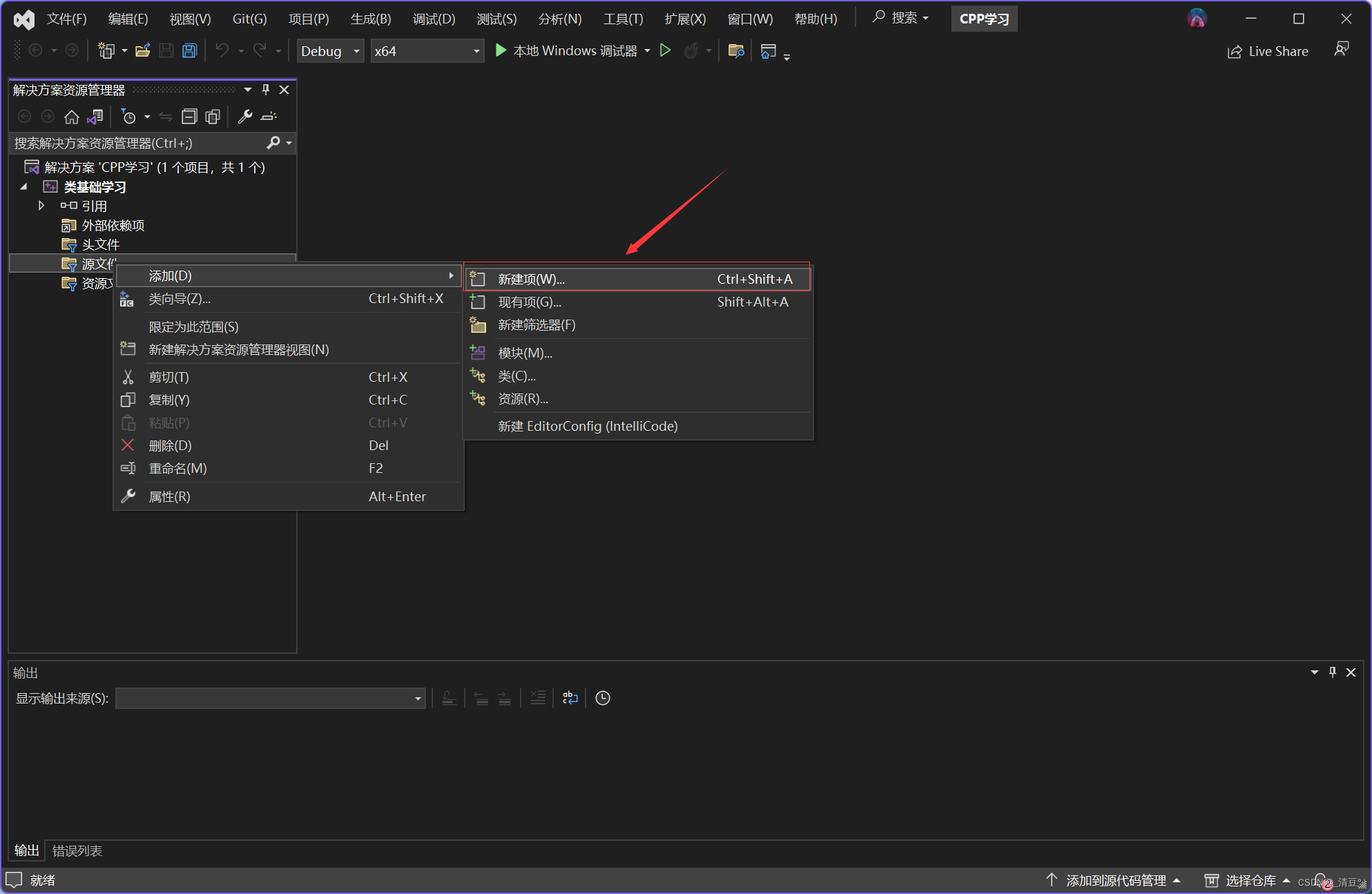Open the debugger target dropdown arrow
This screenshot has width=1372, height=894.
[647, 51]
